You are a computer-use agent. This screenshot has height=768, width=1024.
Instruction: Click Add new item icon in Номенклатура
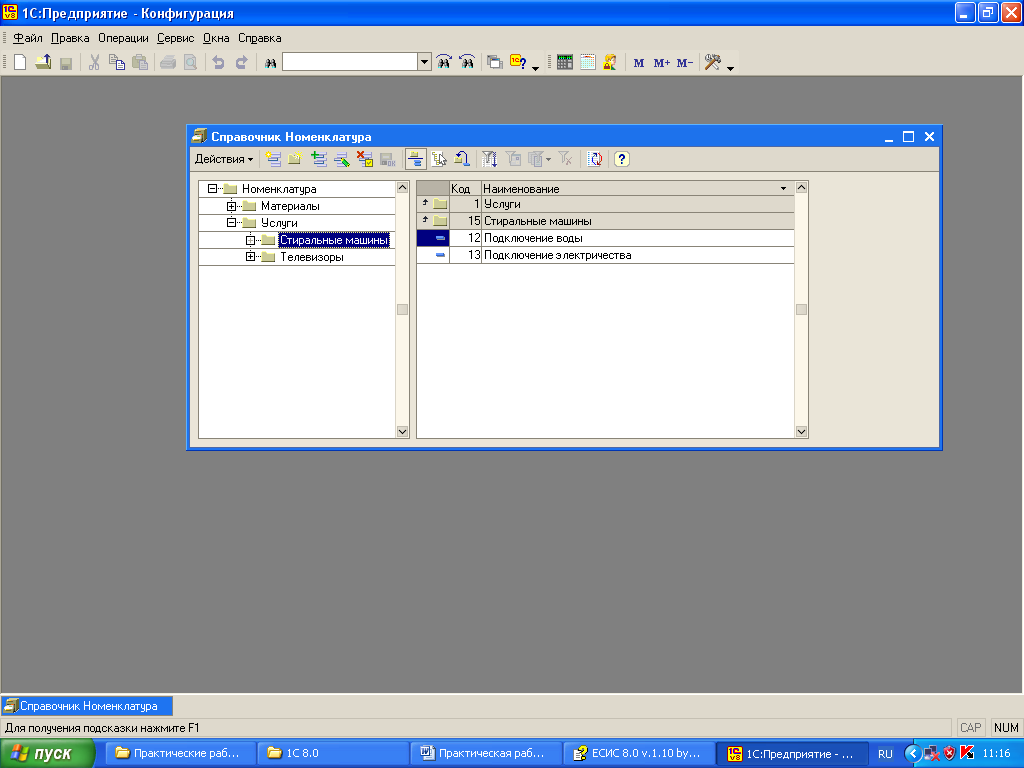tap(273, 159)
